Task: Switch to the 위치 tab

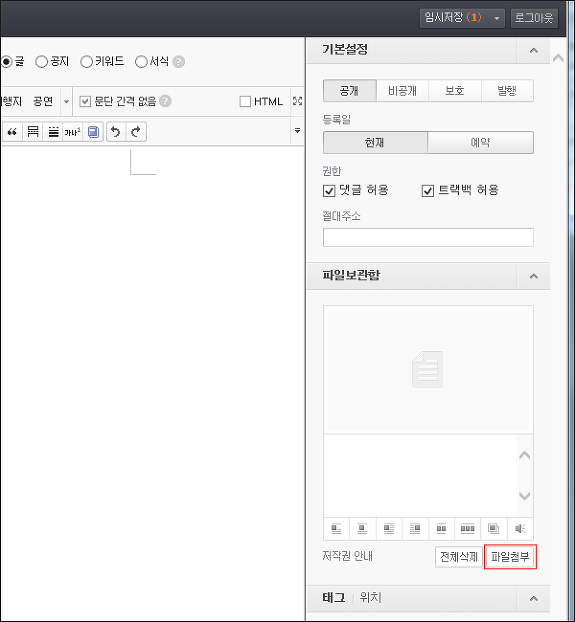Action: click(370, 597)
